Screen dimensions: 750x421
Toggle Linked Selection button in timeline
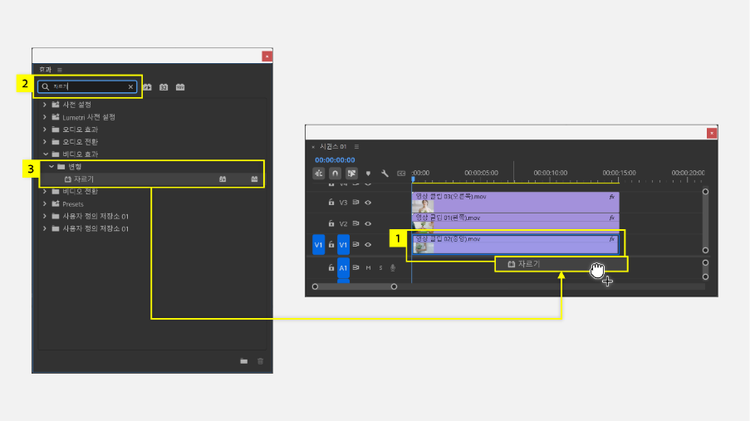point(352,173)
